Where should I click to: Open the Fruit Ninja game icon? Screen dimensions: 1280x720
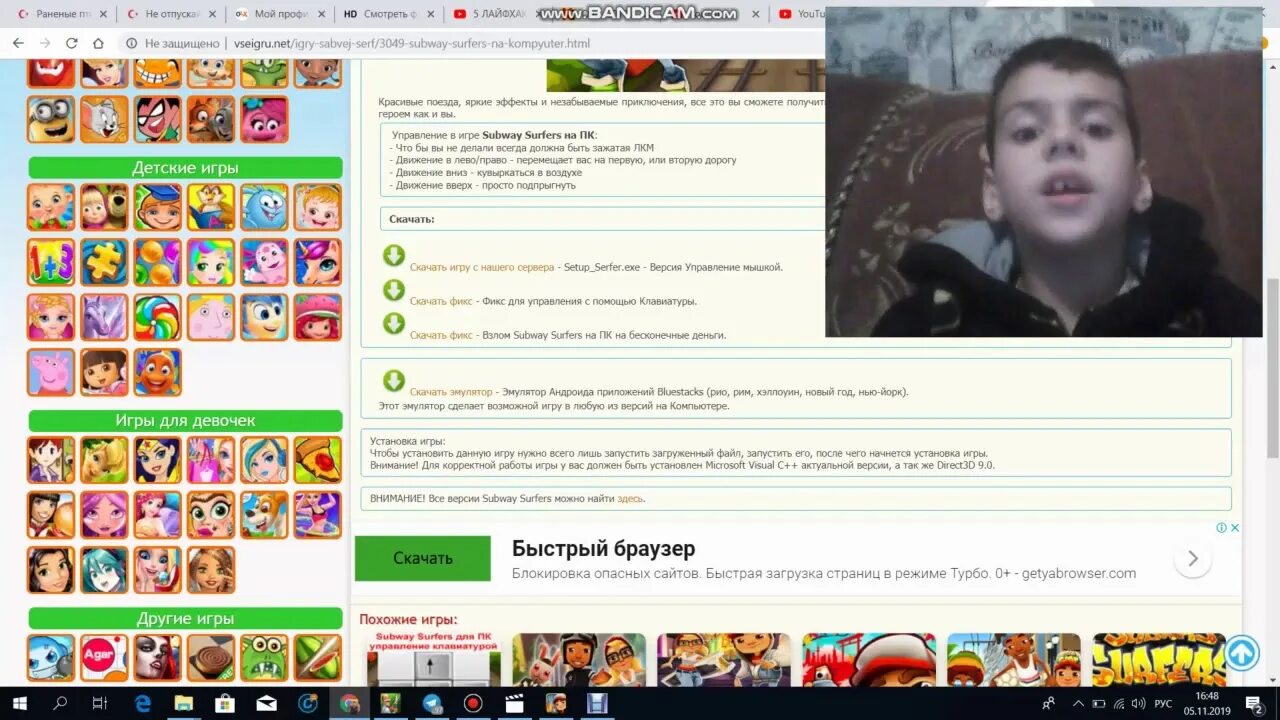(x=318, y=658)
